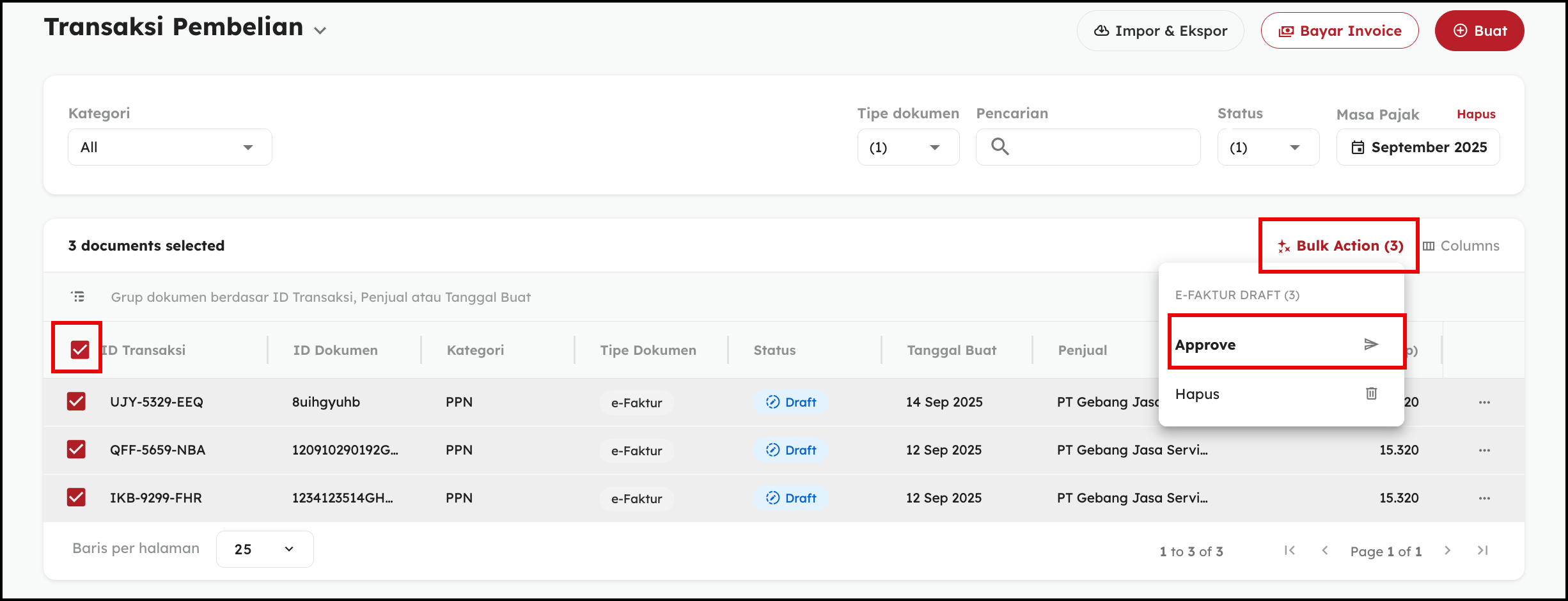Click the group documents list icon
This screenshot has width=1568, height=601.
point(78,297)
